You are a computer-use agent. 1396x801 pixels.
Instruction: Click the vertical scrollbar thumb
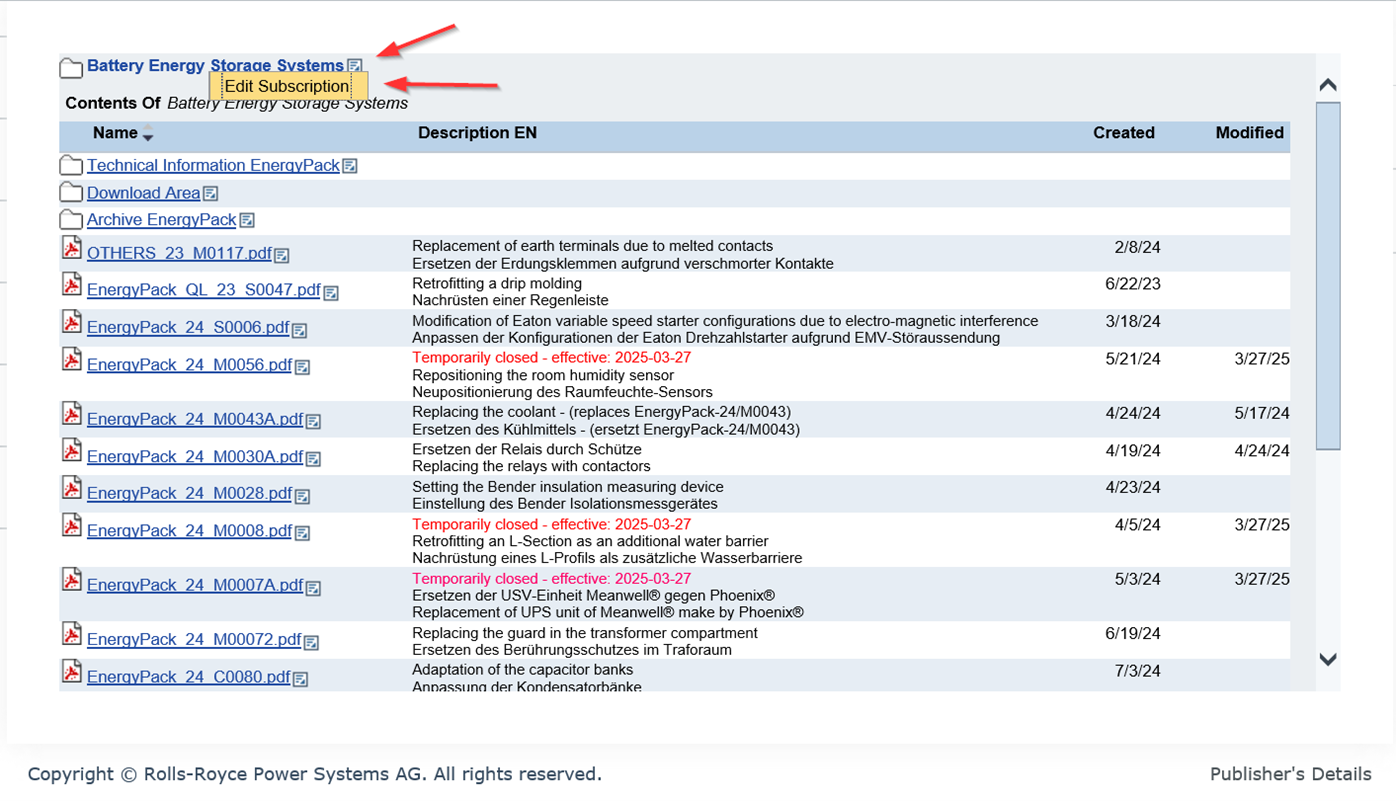[x=1328, y=276]
